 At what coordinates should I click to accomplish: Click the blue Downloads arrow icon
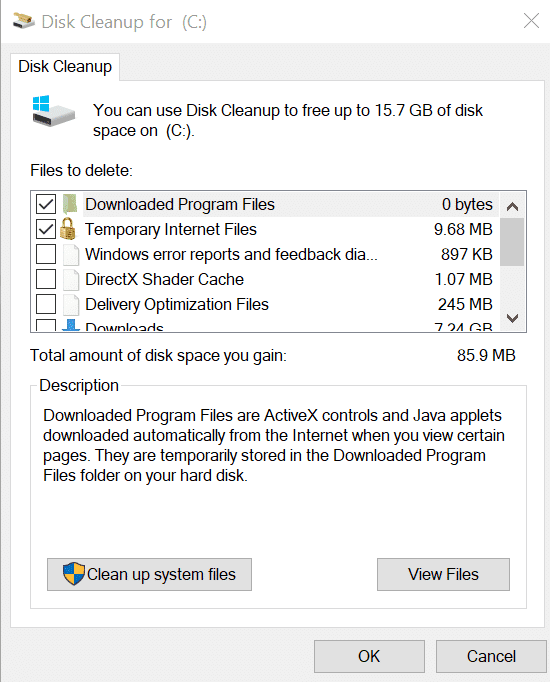tap(71, 325)
